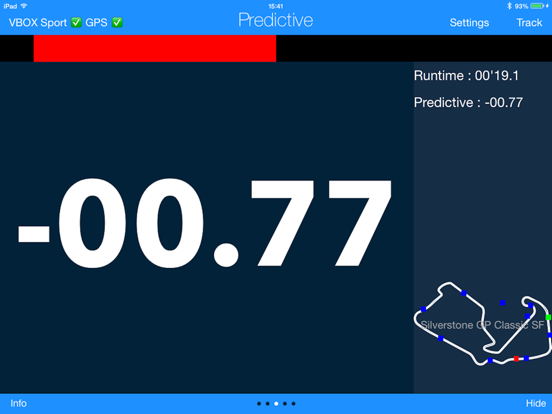
Task: Tap the Silverstone GP Classic SF track map
Action: point(483,324)
